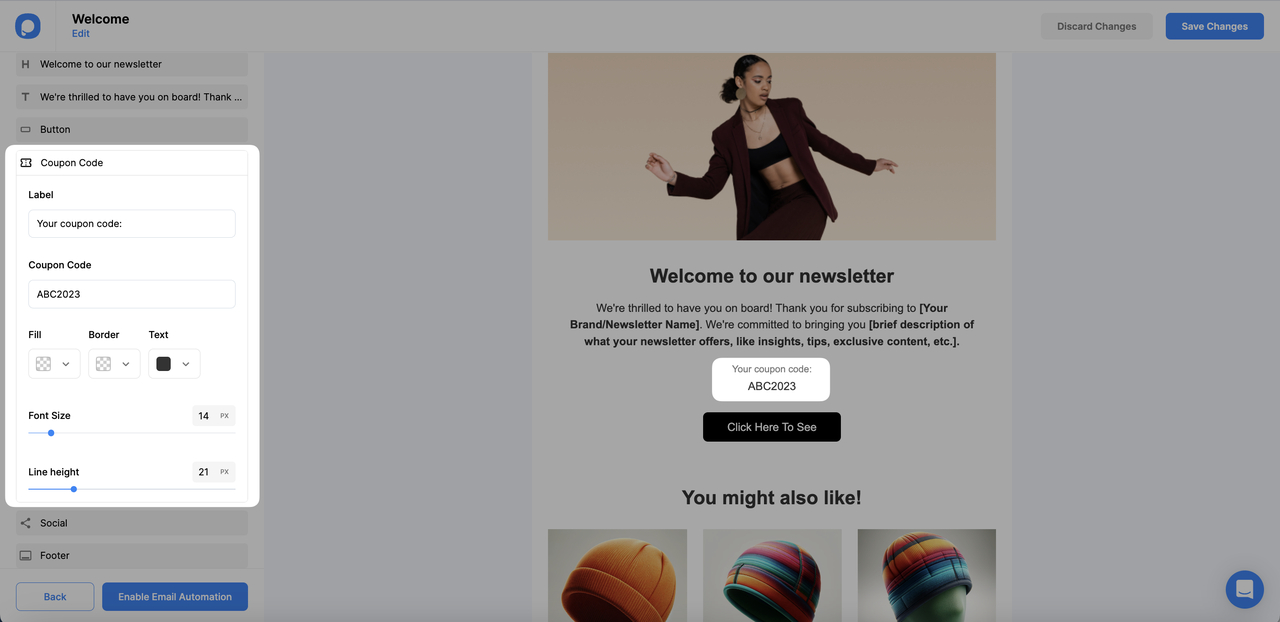Click the Font Size slider handle
1280x622 pixels.
pos(51,433)
